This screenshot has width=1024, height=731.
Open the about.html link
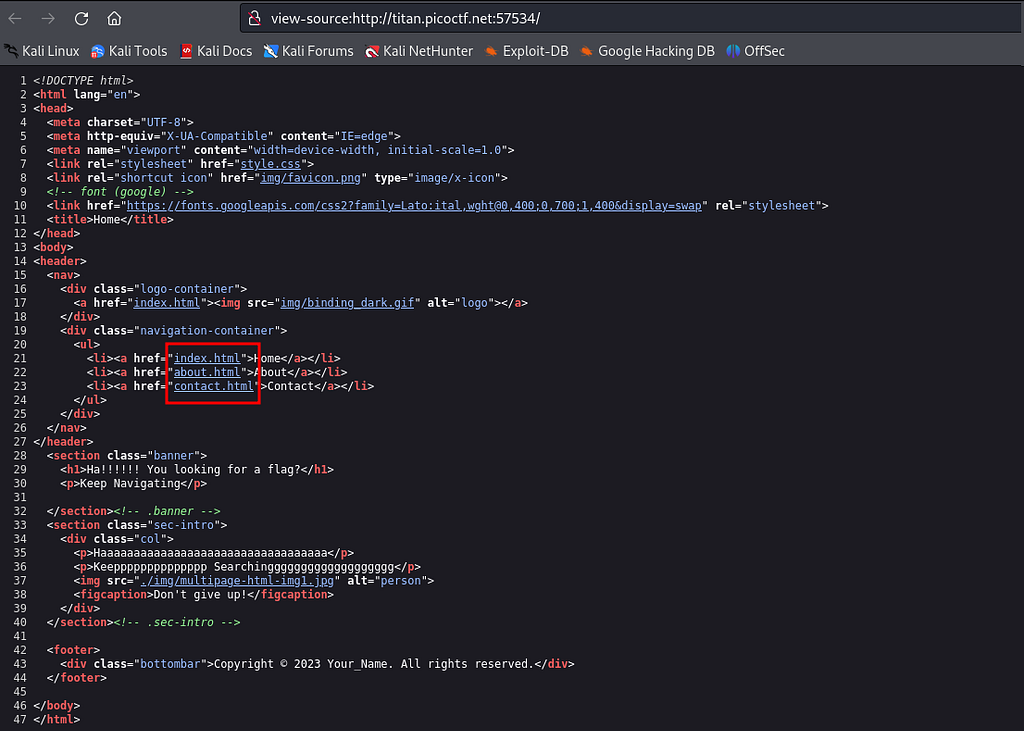click(x=207, y=372)
